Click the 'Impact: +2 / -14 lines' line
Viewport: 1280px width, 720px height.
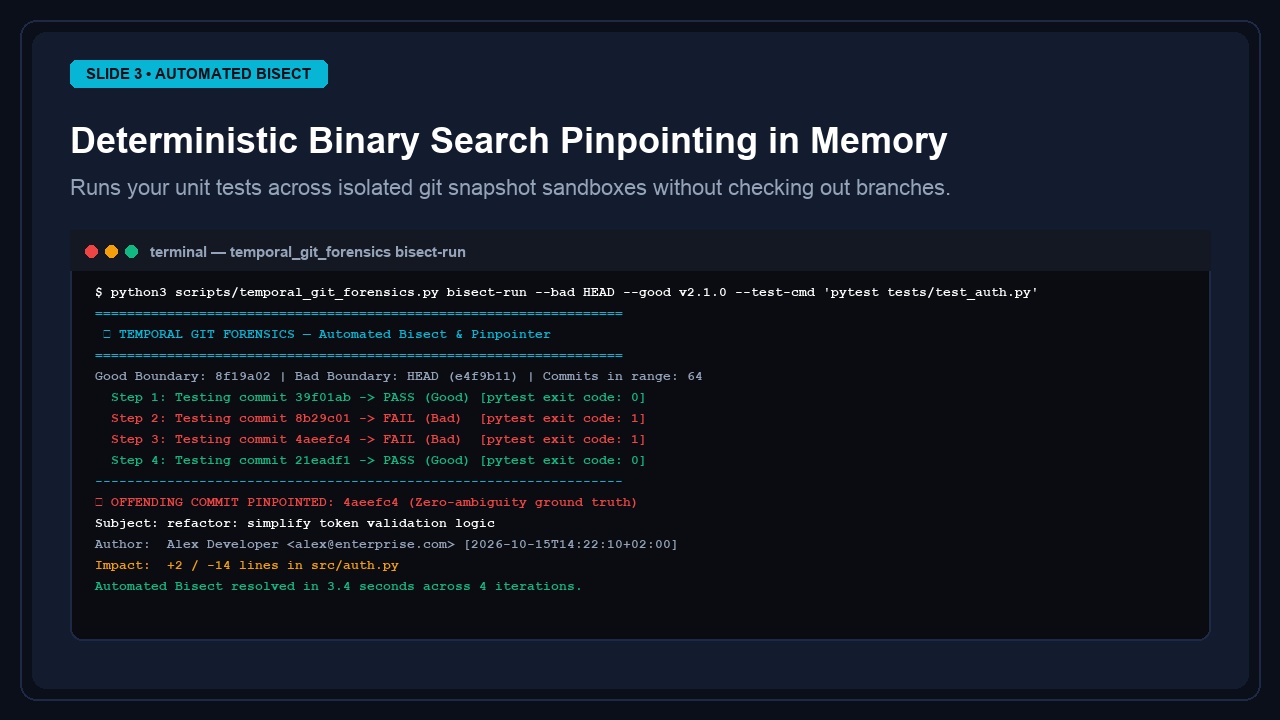coord(247,566)
